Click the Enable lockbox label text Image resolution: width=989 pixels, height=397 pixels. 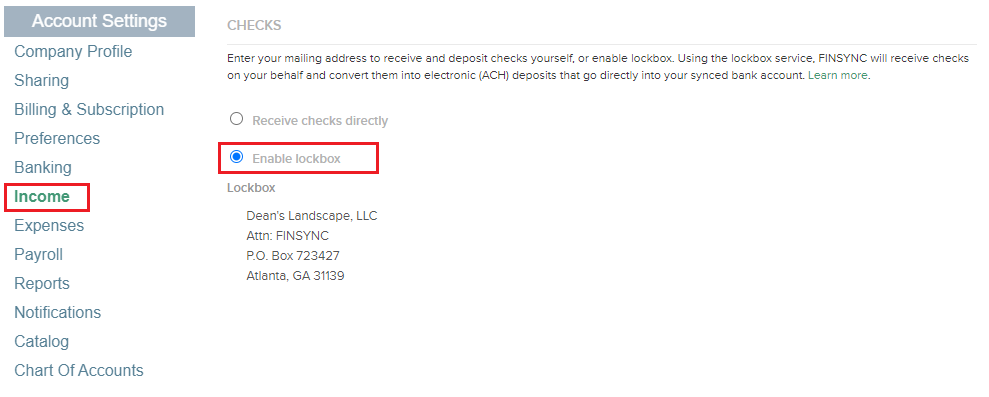point(296,158)
